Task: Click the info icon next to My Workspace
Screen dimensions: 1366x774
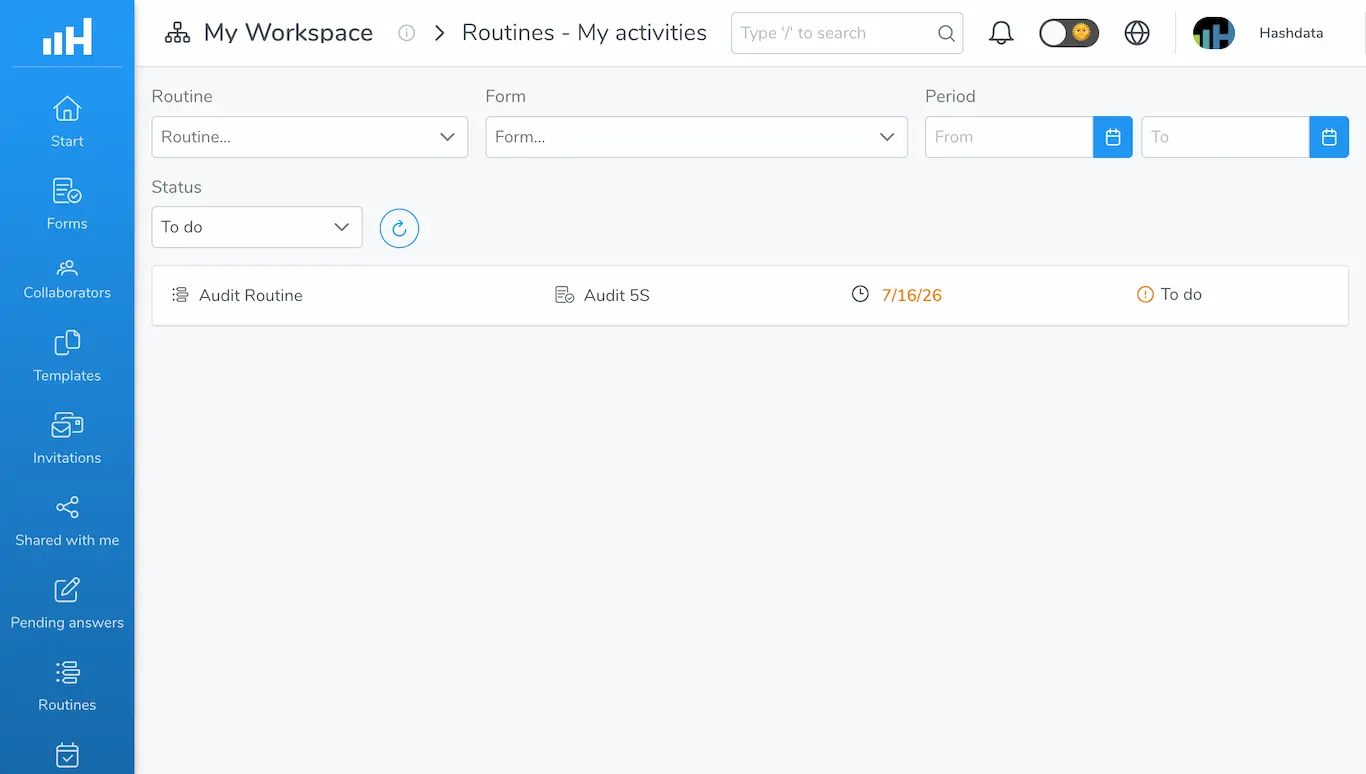Action: pyautogui.click(x=406, y=33)
